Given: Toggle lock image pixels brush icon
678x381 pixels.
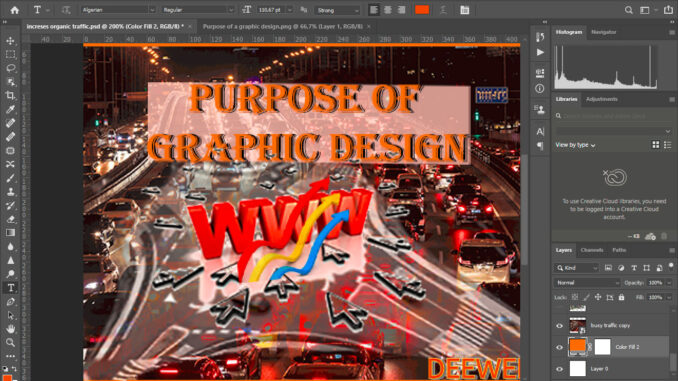Looking at the screenshot, I should click(x=586, y=297).
